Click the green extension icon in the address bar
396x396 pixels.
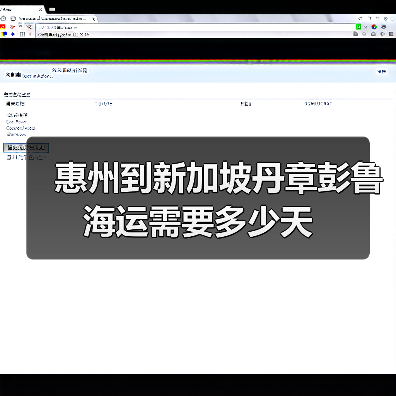click(358, 27)
